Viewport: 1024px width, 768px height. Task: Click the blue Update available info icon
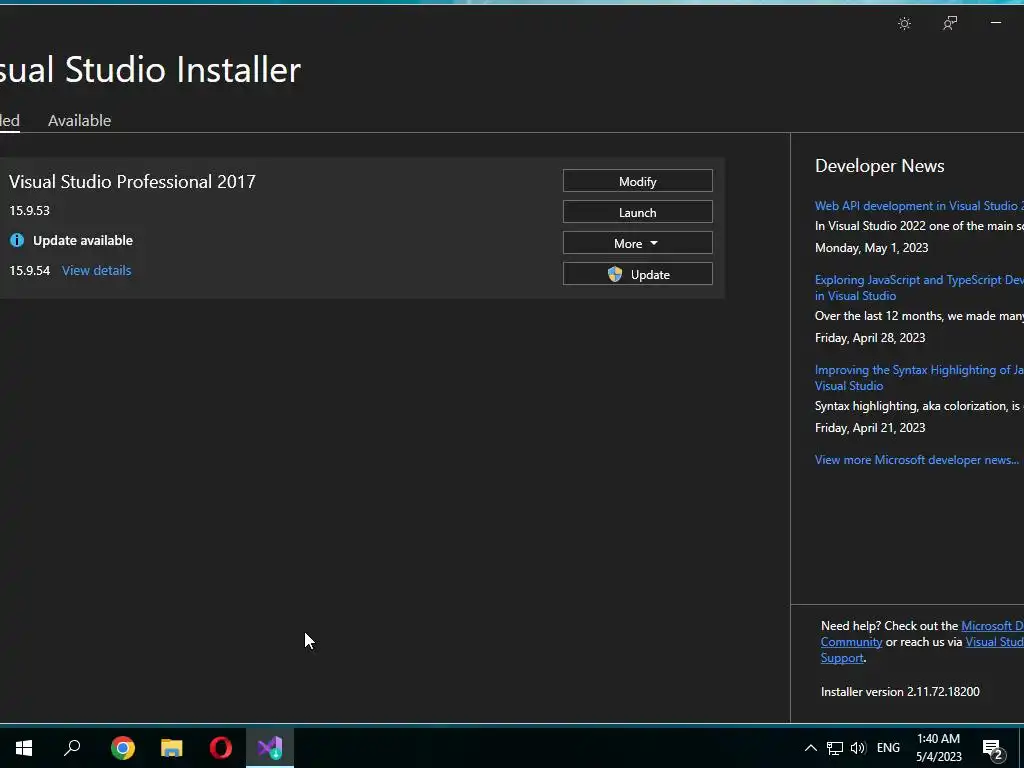point(17,240)
